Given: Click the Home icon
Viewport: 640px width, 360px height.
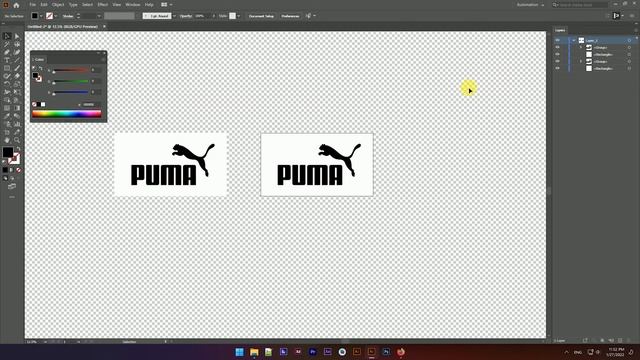Looking at the screenshot, I should (x=16, y=5).
